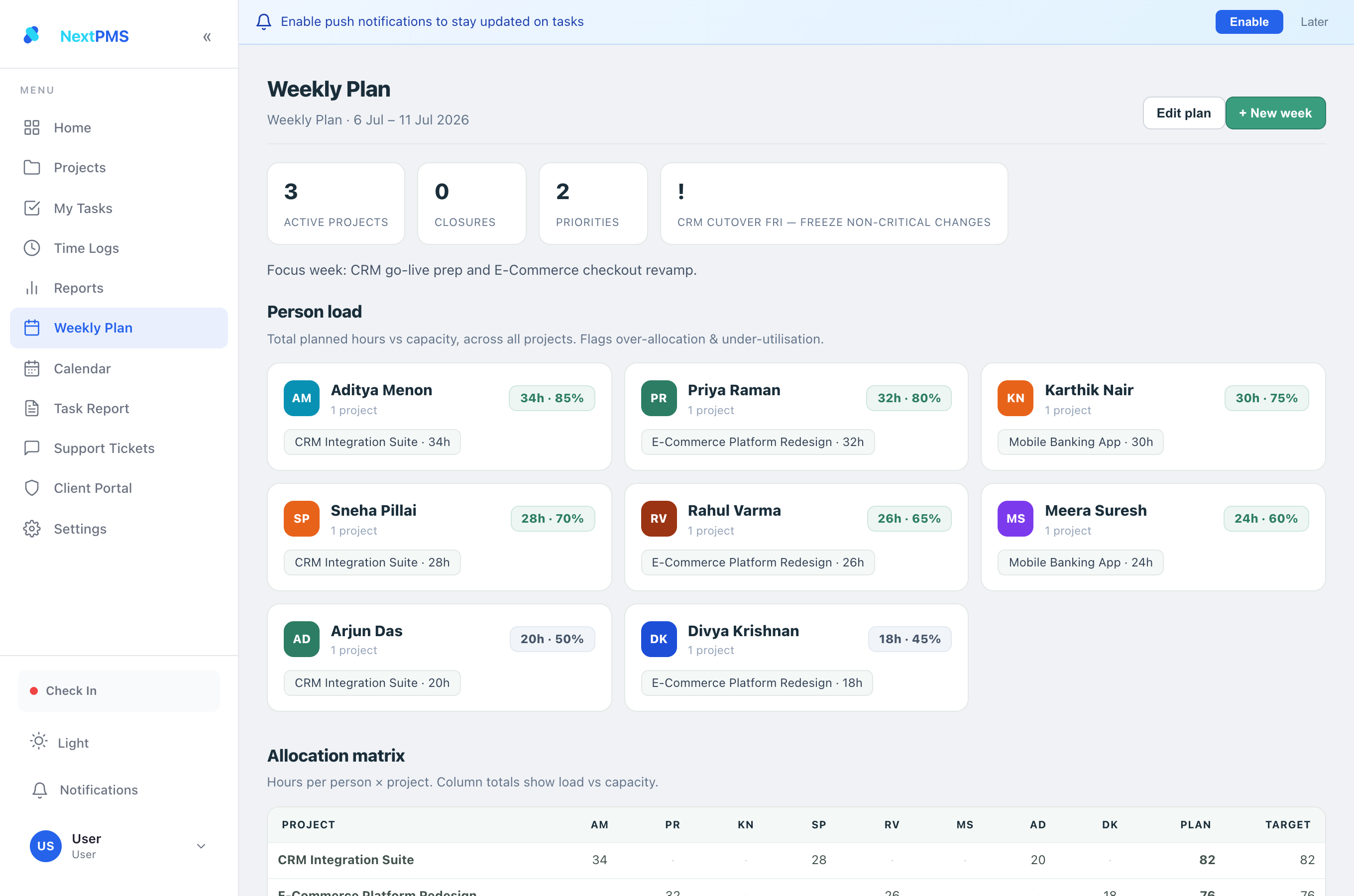Click the US user avatar
The width and height of the screenshot is (1354, 896).
(x=46, y=846)
